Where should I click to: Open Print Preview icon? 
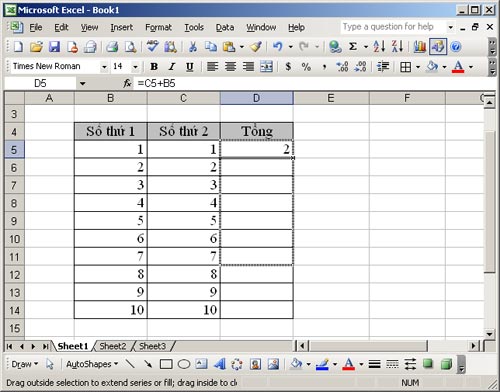click(130, 47)
